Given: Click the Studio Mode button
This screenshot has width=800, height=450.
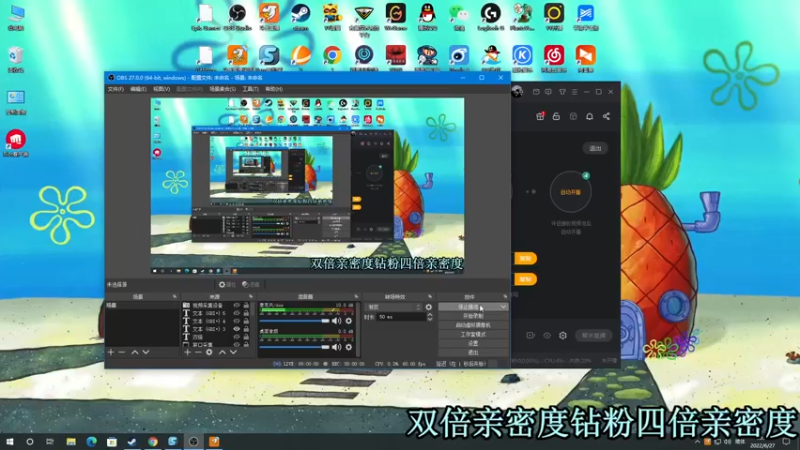Looking at the screenshot, I should [x=473, y=334].
